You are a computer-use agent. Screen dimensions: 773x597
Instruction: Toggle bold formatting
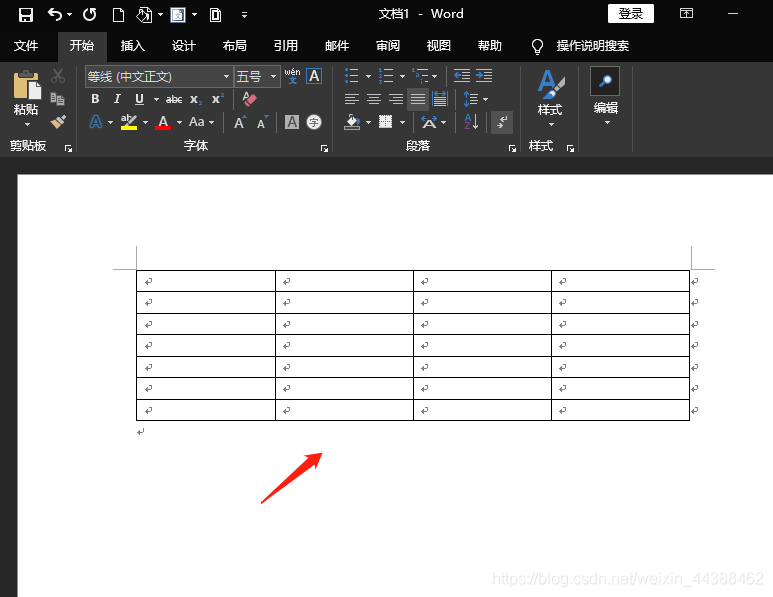pyautogui.click(x=95, y=99)
